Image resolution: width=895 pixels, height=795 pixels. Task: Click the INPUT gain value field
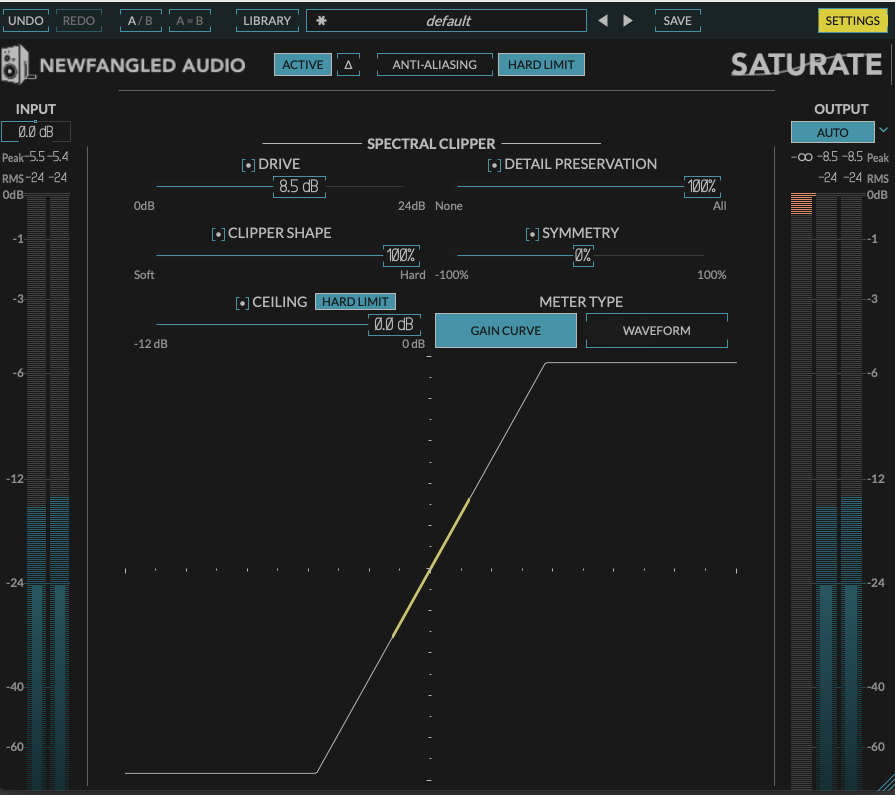[35, 131]
